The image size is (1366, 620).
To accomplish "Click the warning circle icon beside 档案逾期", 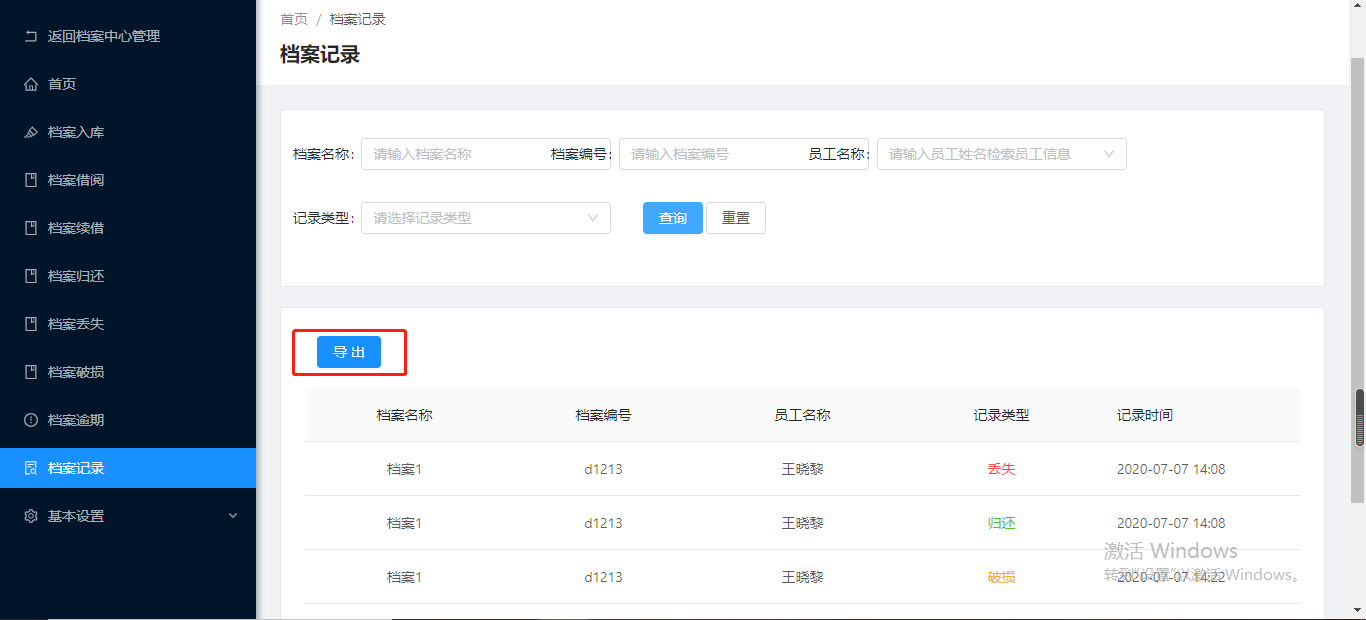I will pos(31,420).
